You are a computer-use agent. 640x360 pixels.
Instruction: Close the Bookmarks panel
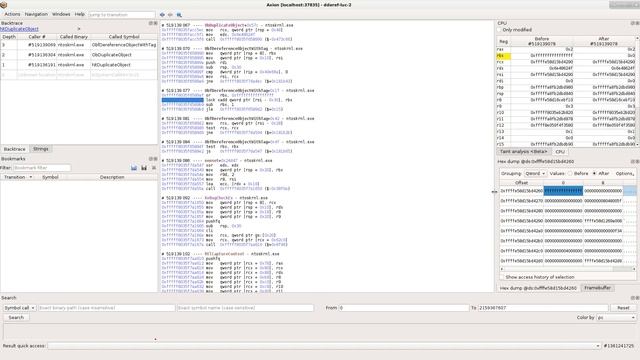pyautogui.click(x=155, y=159)
